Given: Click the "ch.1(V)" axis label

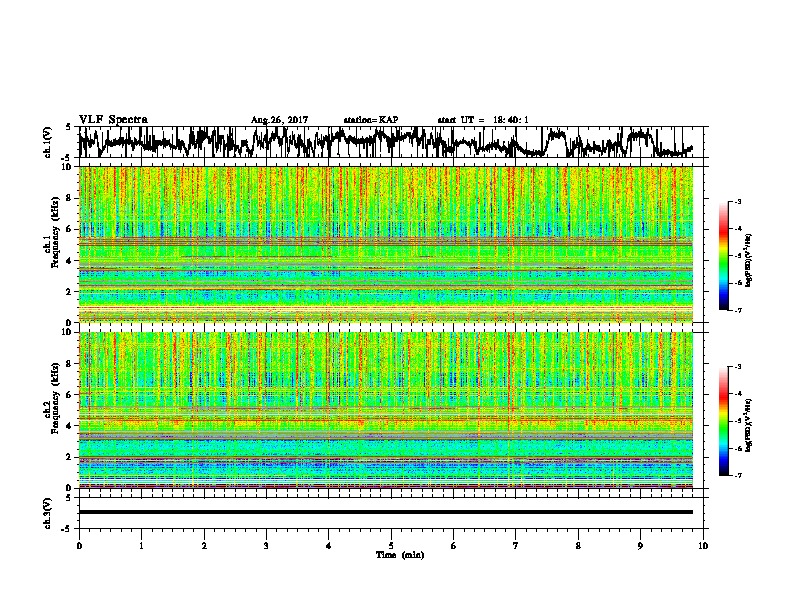Looking at the screenshot, I should pos(48,142).
